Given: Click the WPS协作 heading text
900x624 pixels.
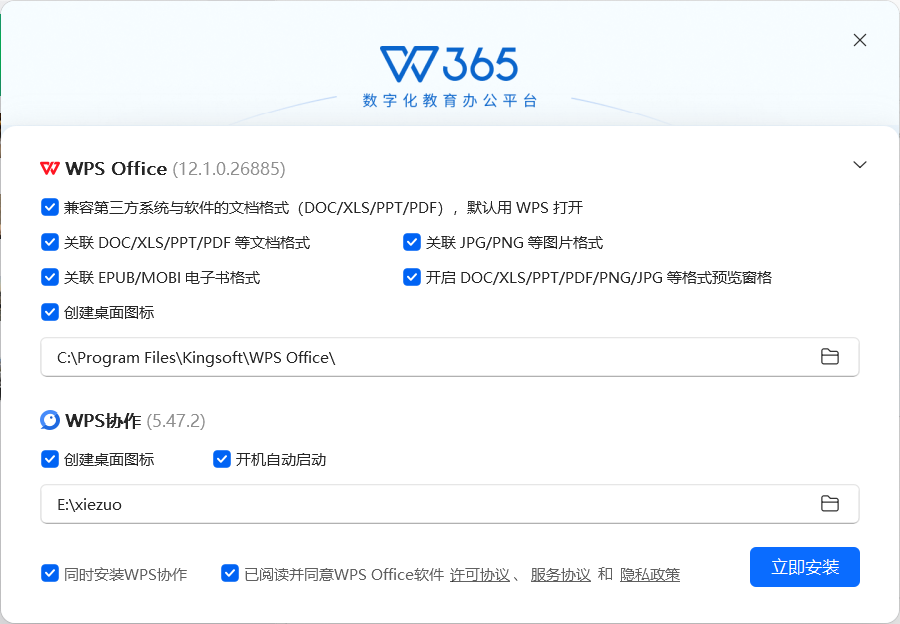Looking at the screenshot, I should pyautogui.click(x=103, y=421).
